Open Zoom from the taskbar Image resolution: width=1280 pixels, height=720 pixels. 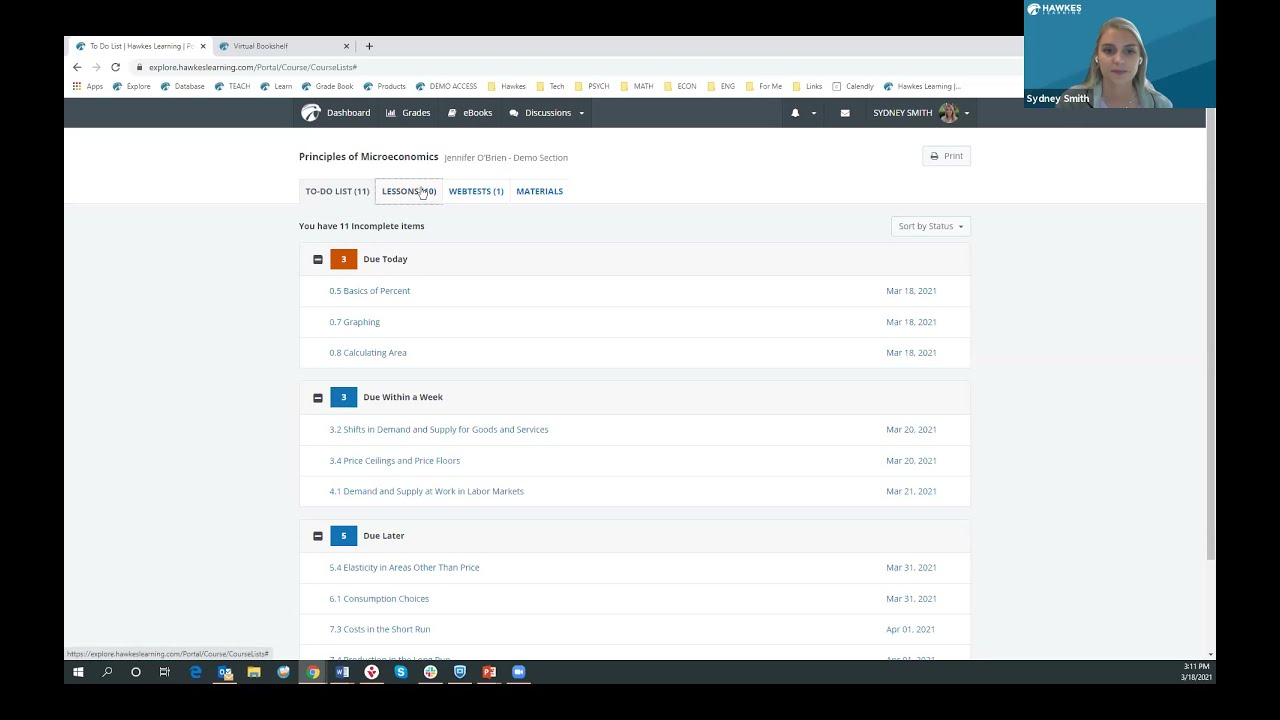518,672
